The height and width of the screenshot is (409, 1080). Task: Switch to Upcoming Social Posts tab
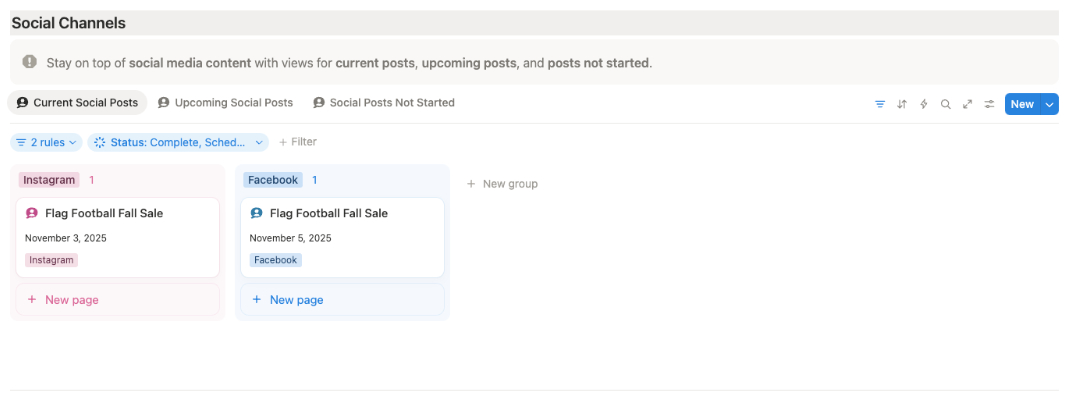click(x=225, y=103)
